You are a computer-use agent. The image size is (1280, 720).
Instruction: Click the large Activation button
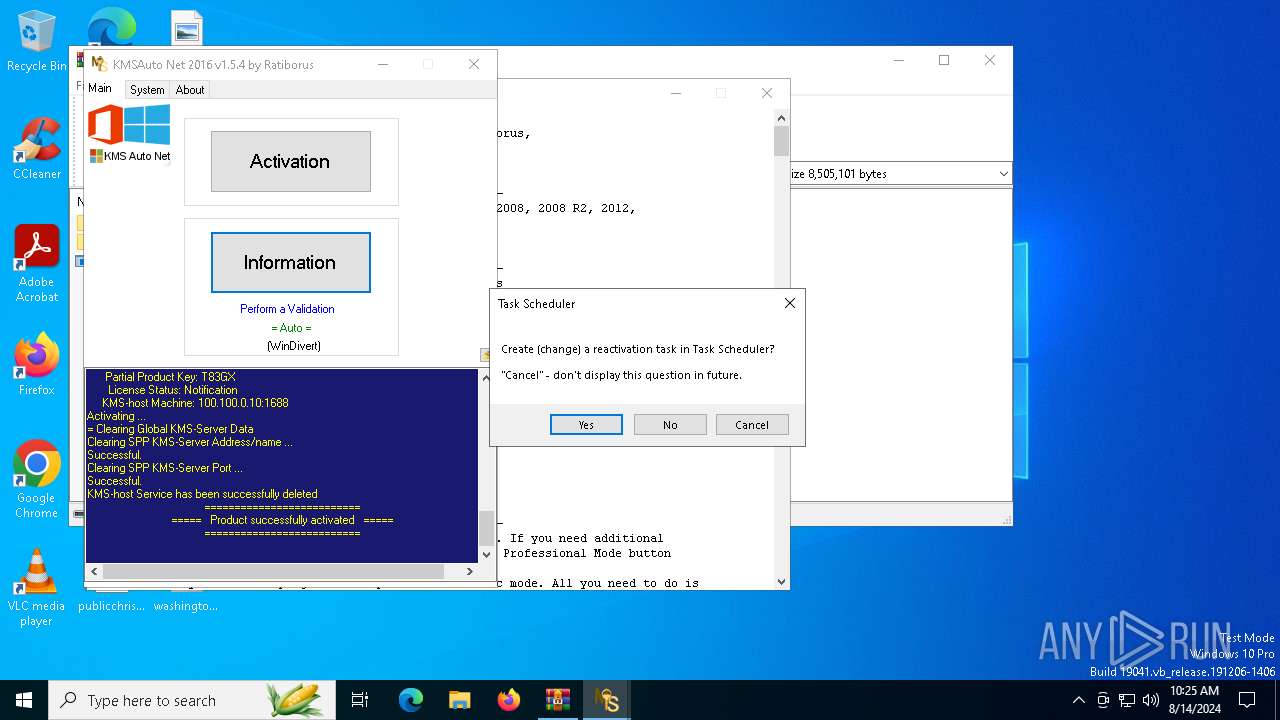(x=290, y=161)
